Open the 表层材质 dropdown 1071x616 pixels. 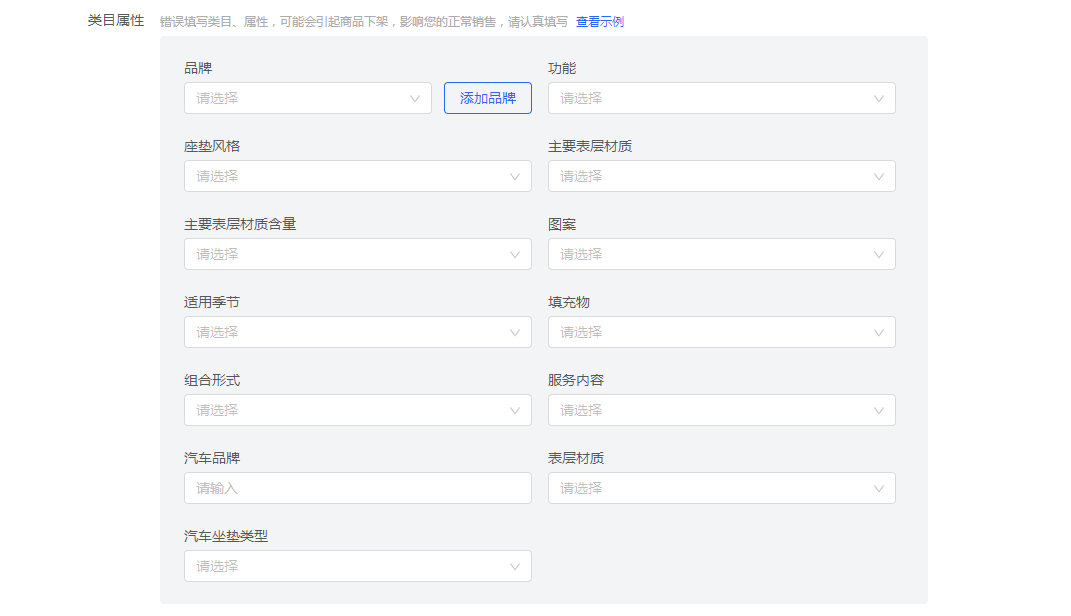(710, 488)
